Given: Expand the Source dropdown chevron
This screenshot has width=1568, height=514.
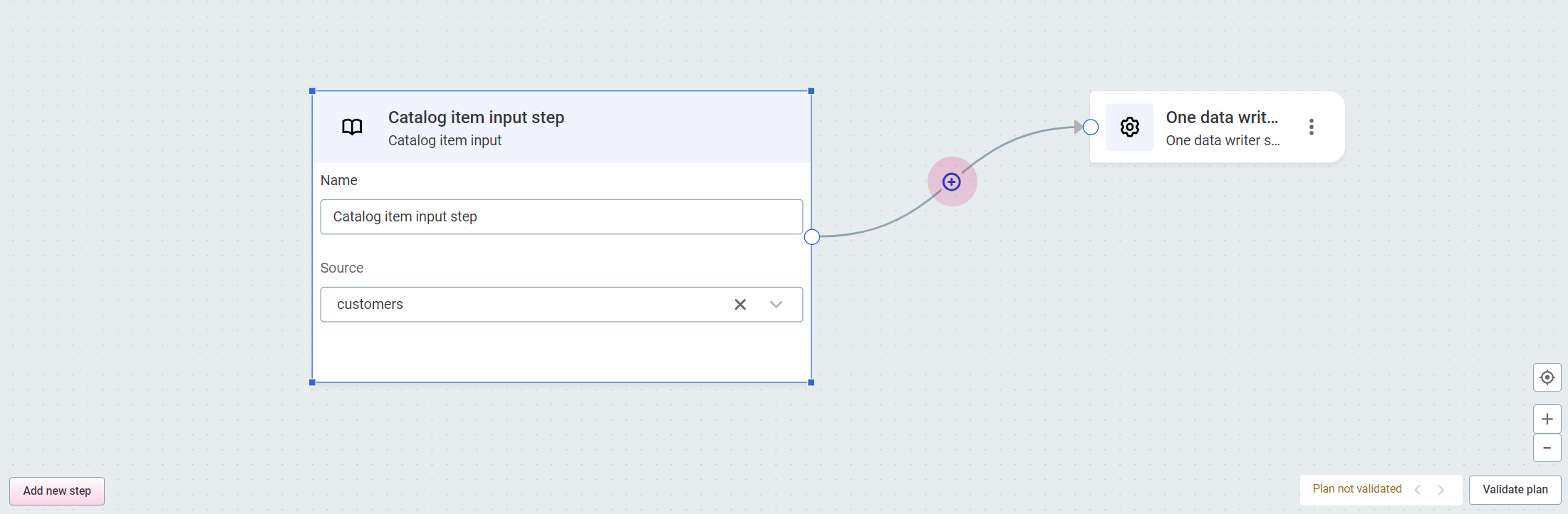Looking at the screenshot, I should tap(776, 305).
